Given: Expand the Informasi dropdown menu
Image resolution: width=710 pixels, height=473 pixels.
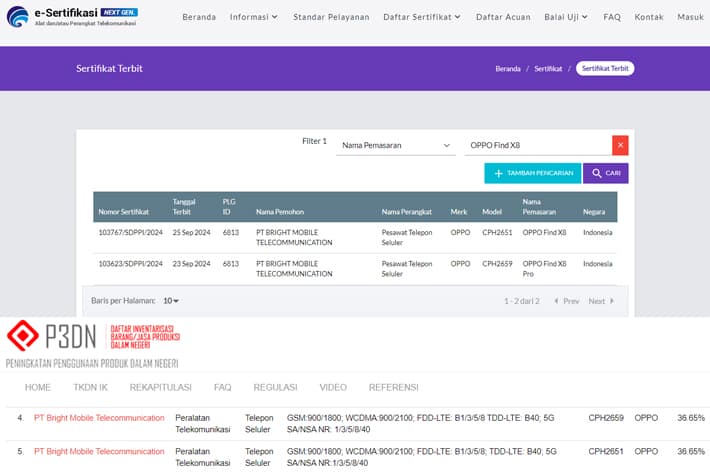Looking at the screenshot, I should (254, 17).
